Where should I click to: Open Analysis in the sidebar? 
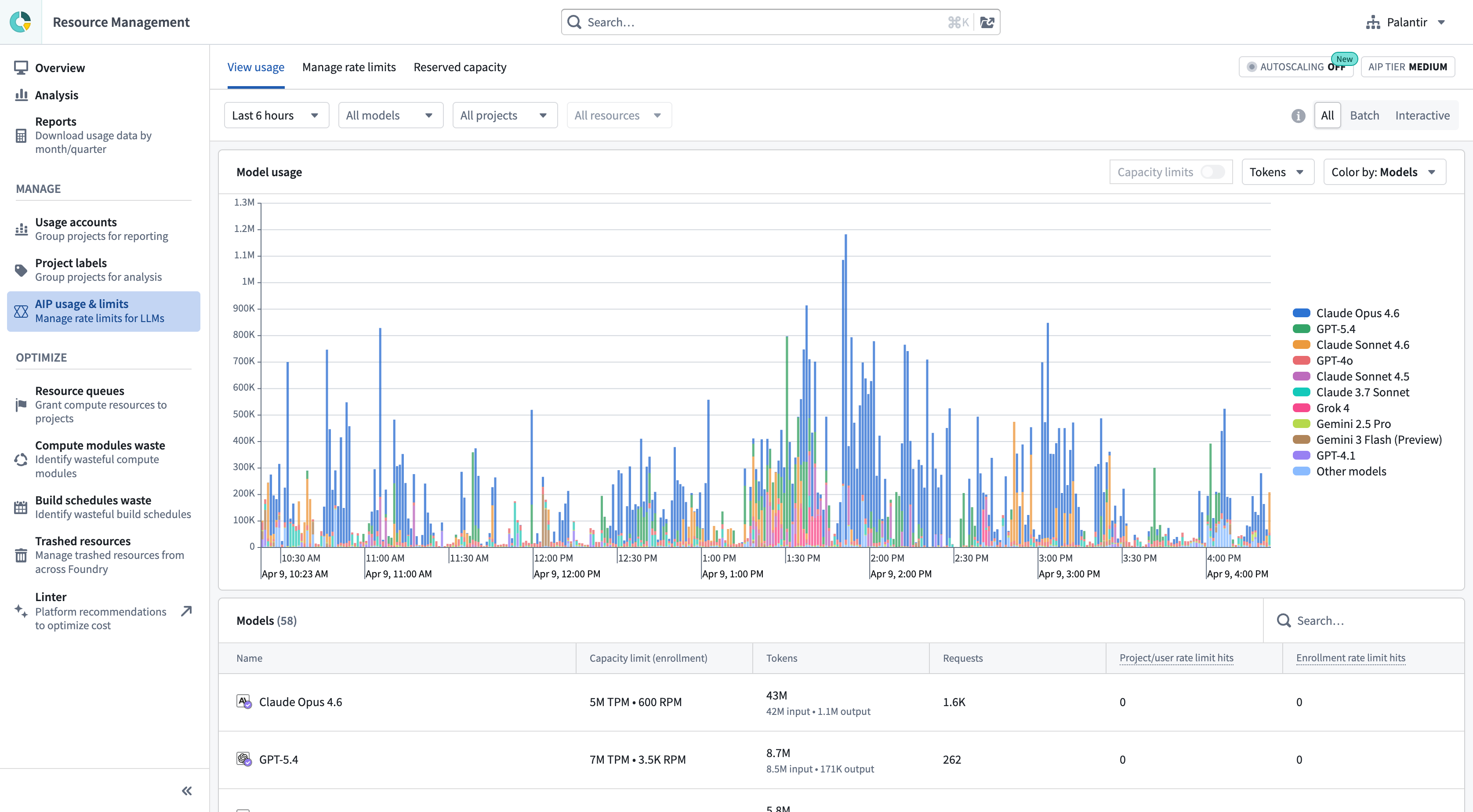[x=104, y=95]
